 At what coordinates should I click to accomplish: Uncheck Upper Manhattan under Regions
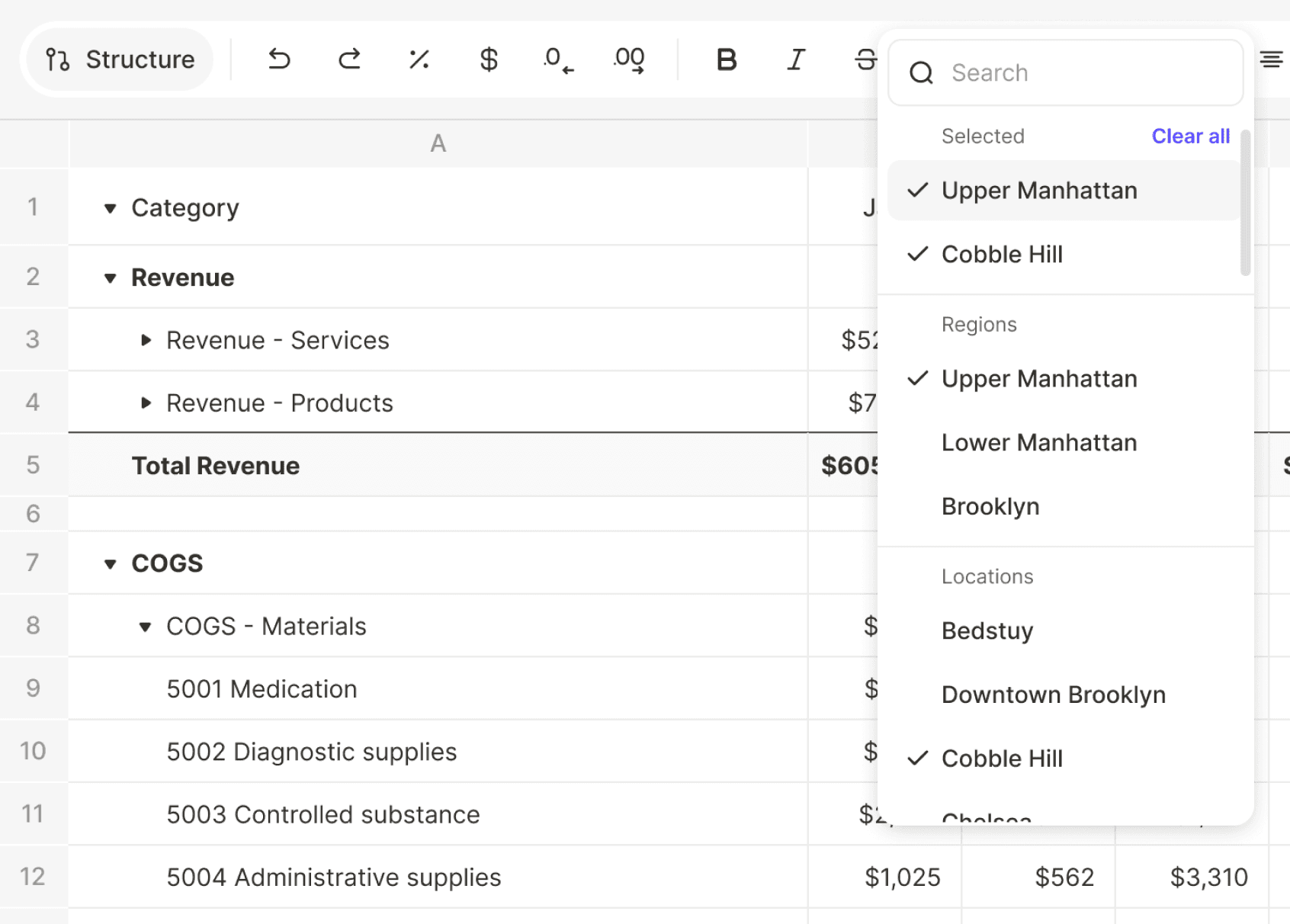pos(1066,379)
